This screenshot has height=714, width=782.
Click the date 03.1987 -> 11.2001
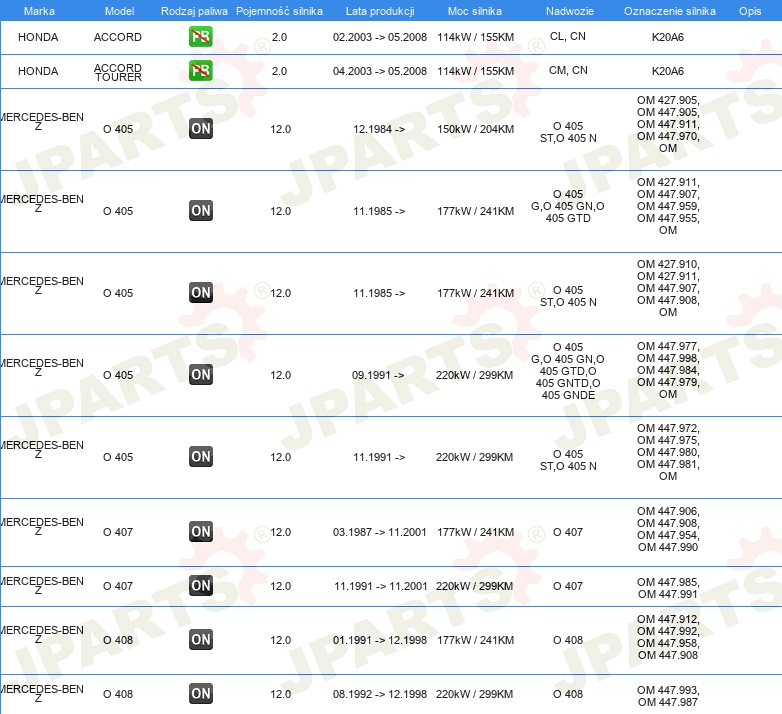[380, 532]
